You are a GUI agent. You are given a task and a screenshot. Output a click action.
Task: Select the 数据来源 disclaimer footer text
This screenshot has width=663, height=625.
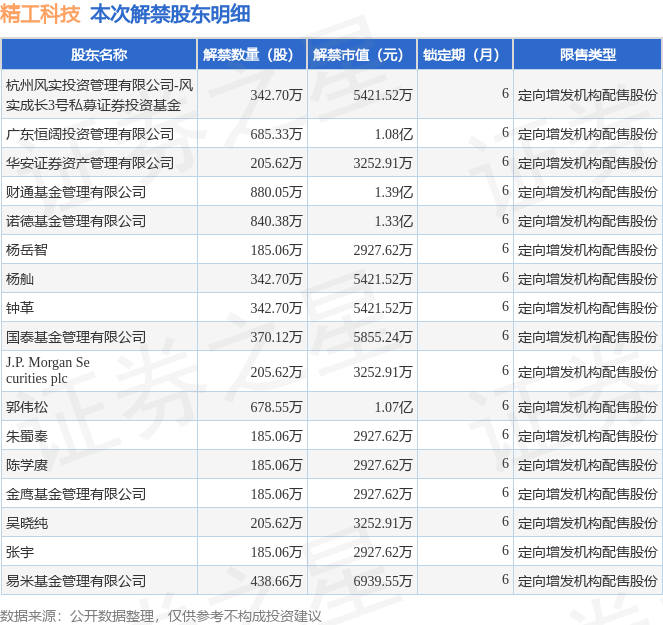click(161, 616)
